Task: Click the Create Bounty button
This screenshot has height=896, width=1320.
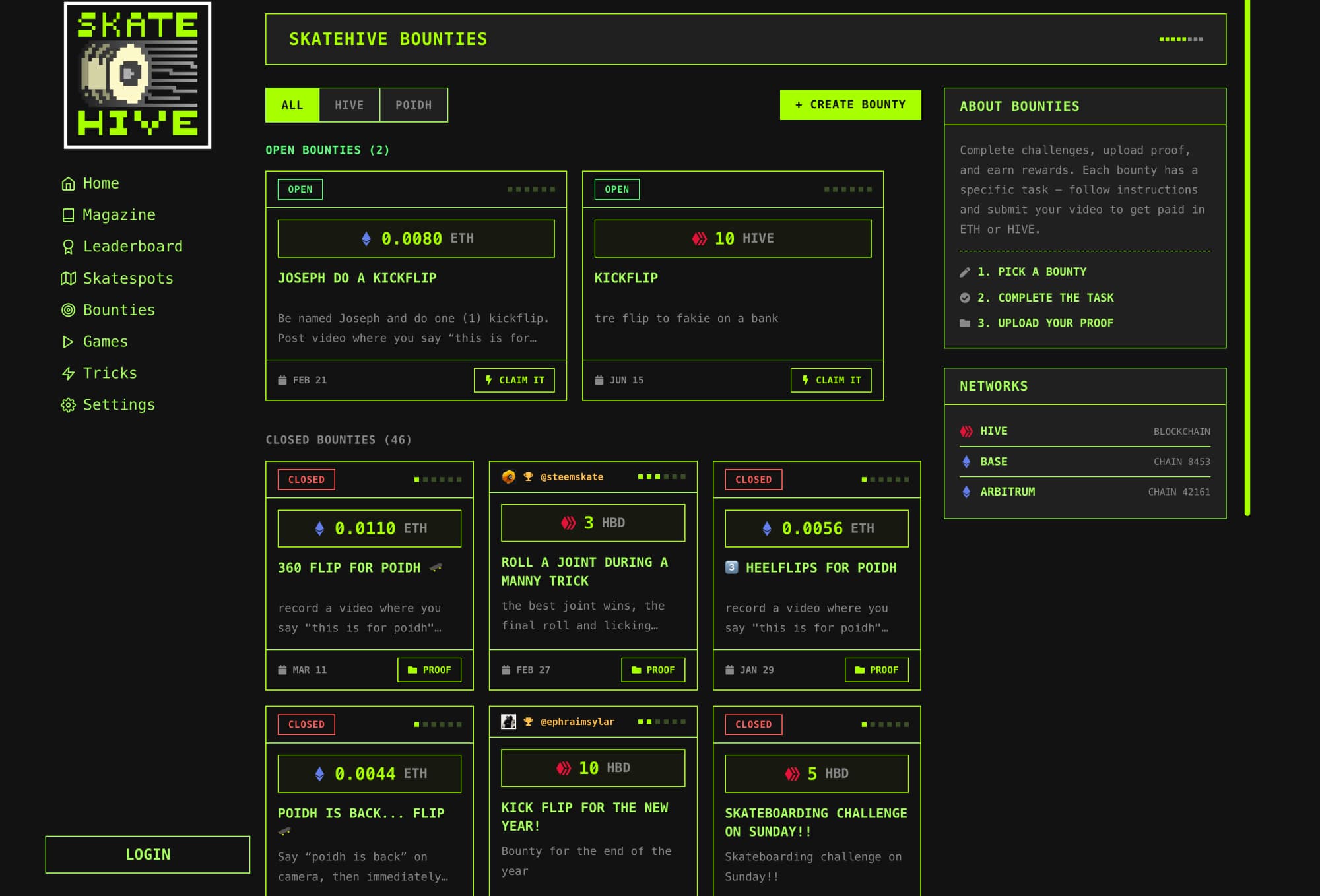Action: 850,105
